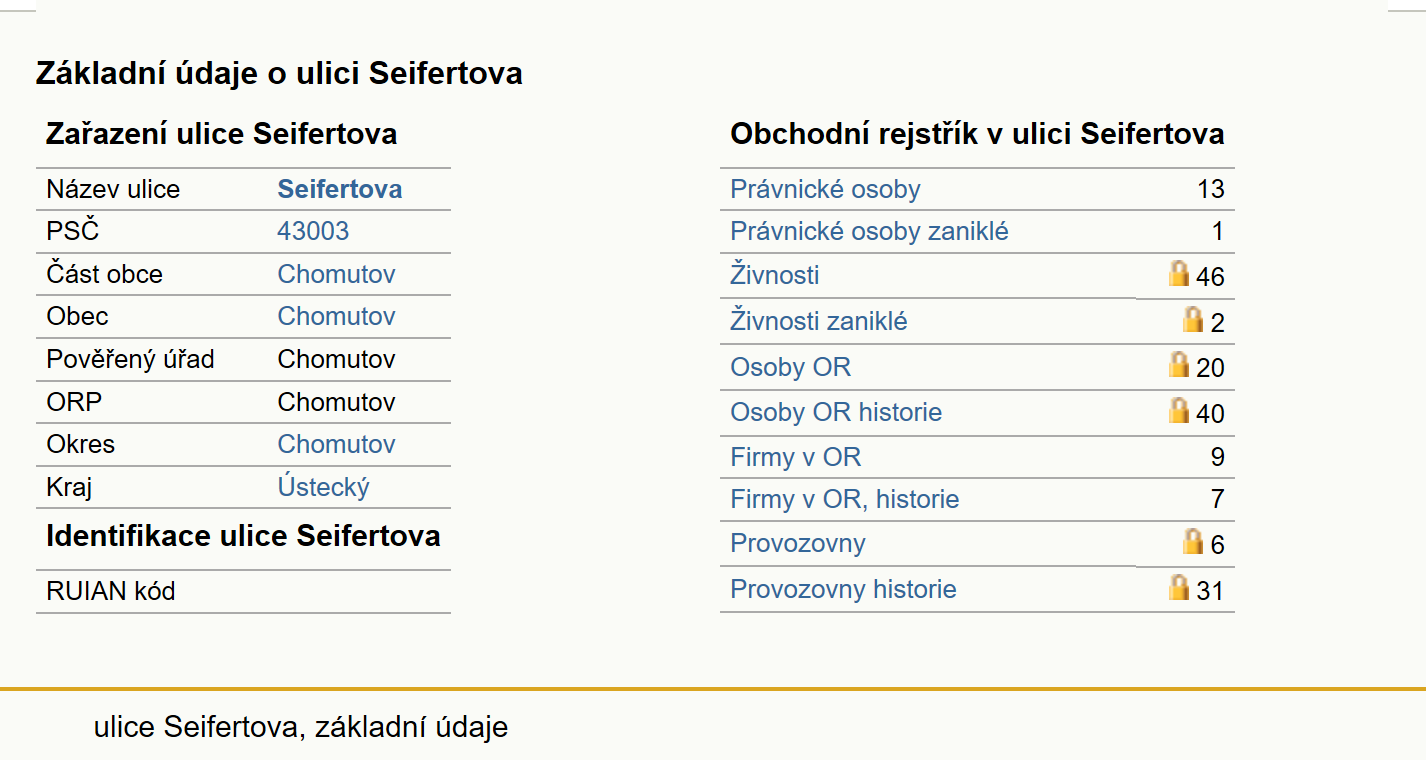Click the lock icon in Osoby OR historie row
This screenshot has width=1426, height=760.
(1180, 410)
